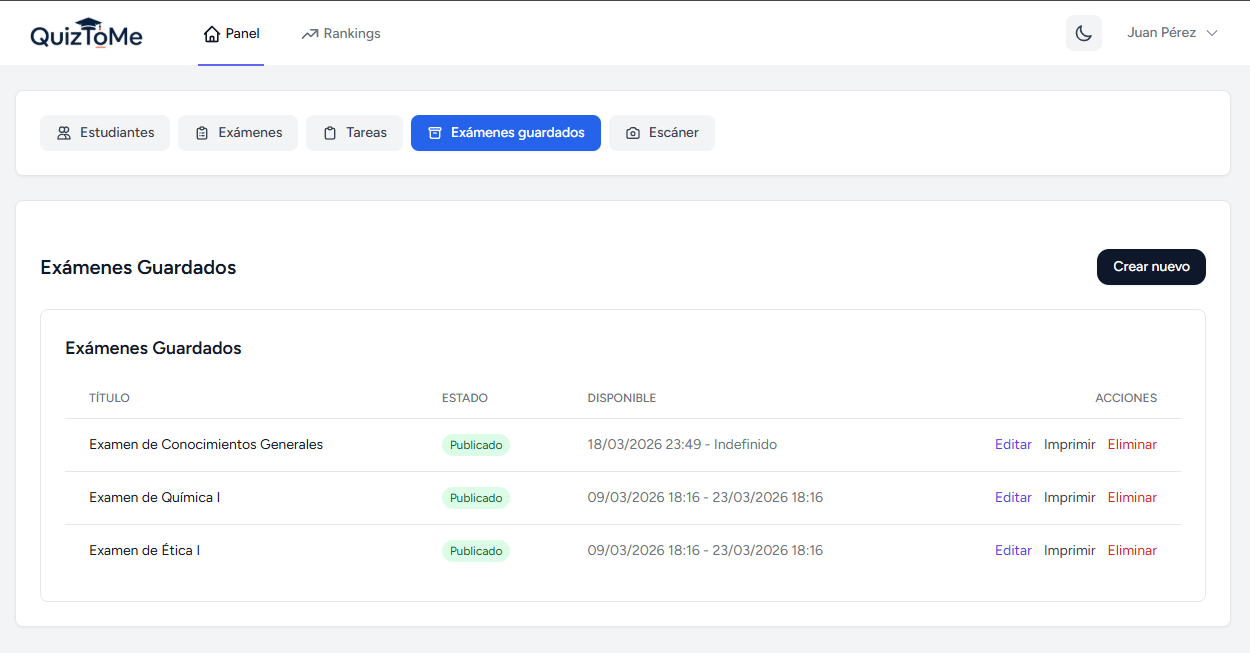Click the Tareas clipboard icon
Image resolution: width=1250 pixels, height=653 pixels.
(330, 133)
